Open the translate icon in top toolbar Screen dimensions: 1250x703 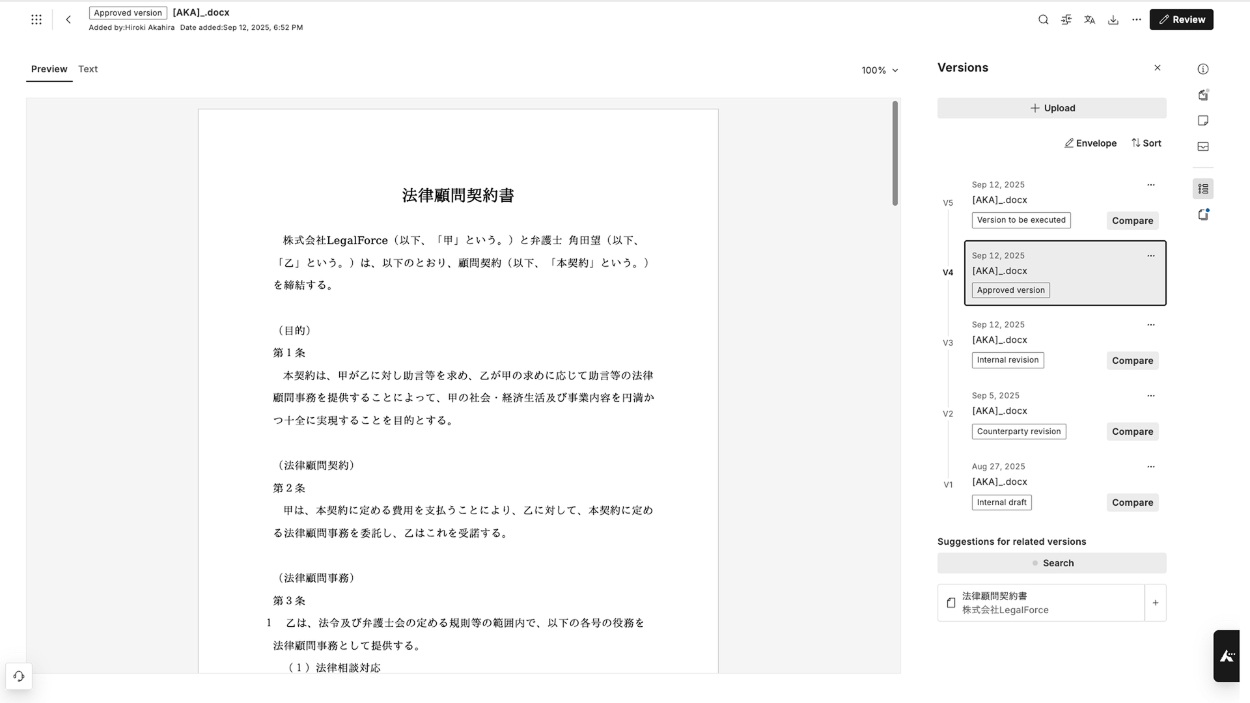click(x=1089, y=19)
